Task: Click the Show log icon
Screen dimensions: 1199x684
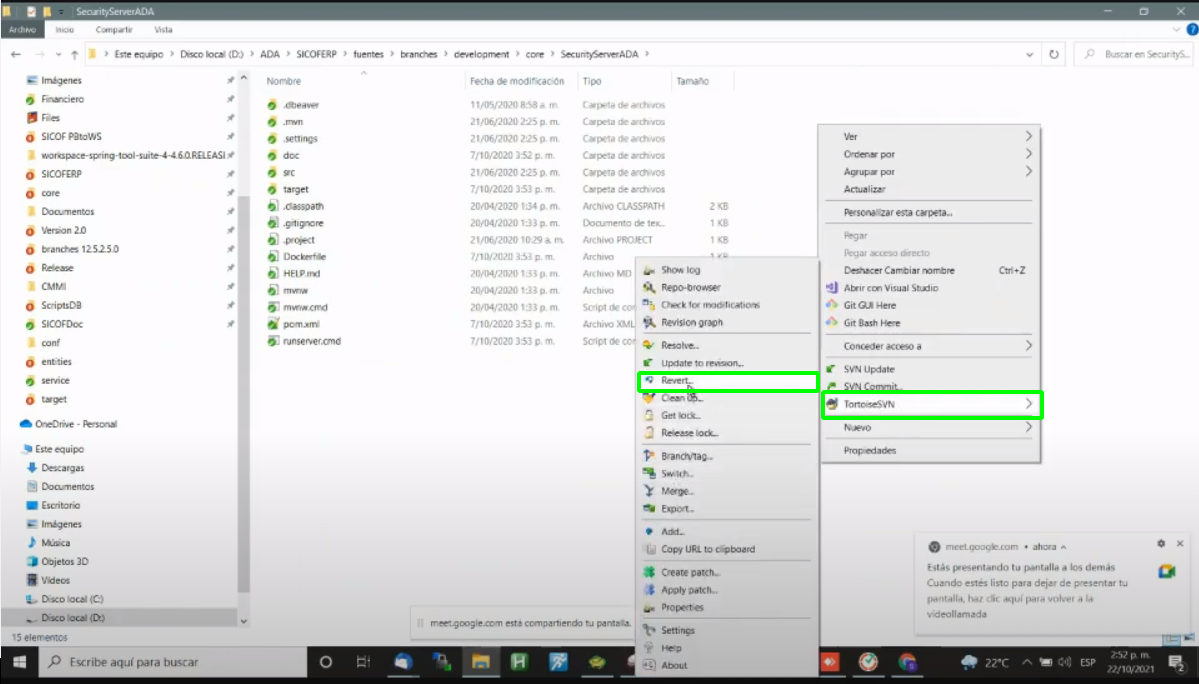Action: click(x=649, y=270)
